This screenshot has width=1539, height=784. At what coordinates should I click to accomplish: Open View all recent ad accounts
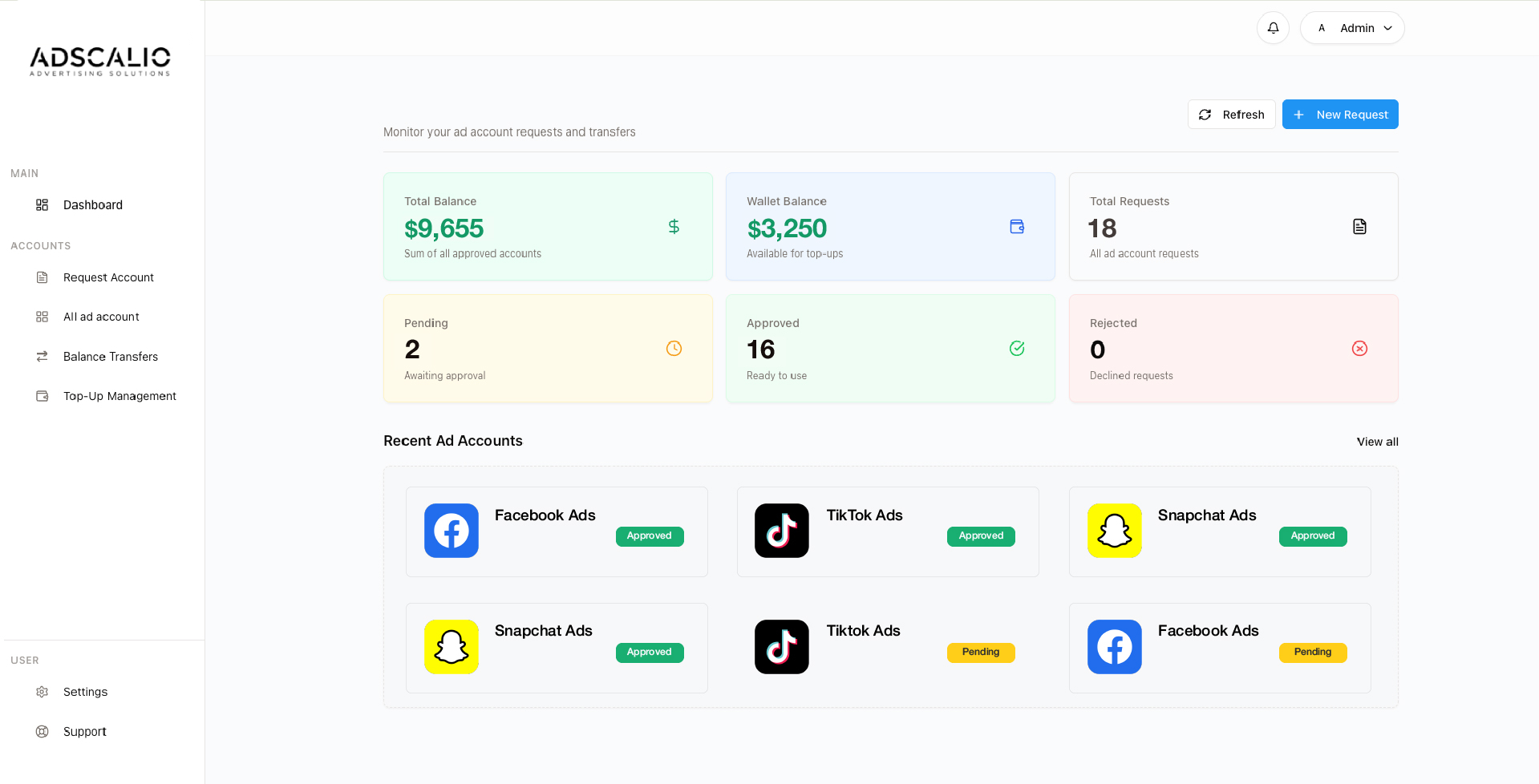tap(1377, 442)
